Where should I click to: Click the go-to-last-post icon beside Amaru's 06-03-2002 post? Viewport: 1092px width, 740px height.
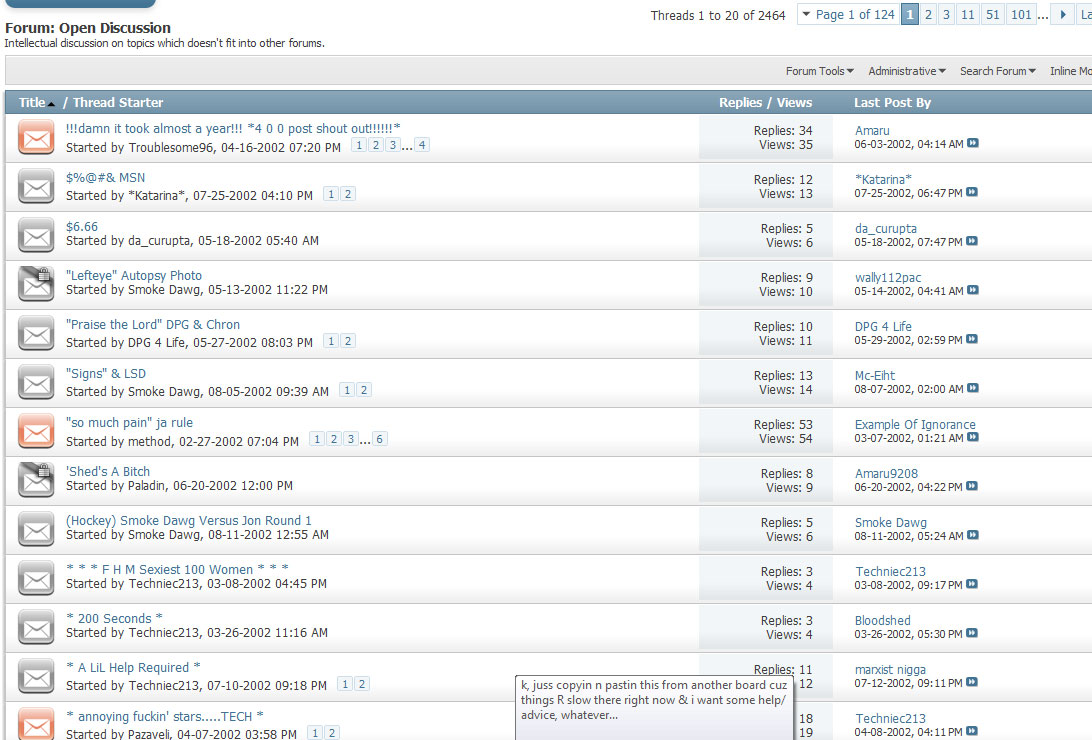[x=973, y=144]
